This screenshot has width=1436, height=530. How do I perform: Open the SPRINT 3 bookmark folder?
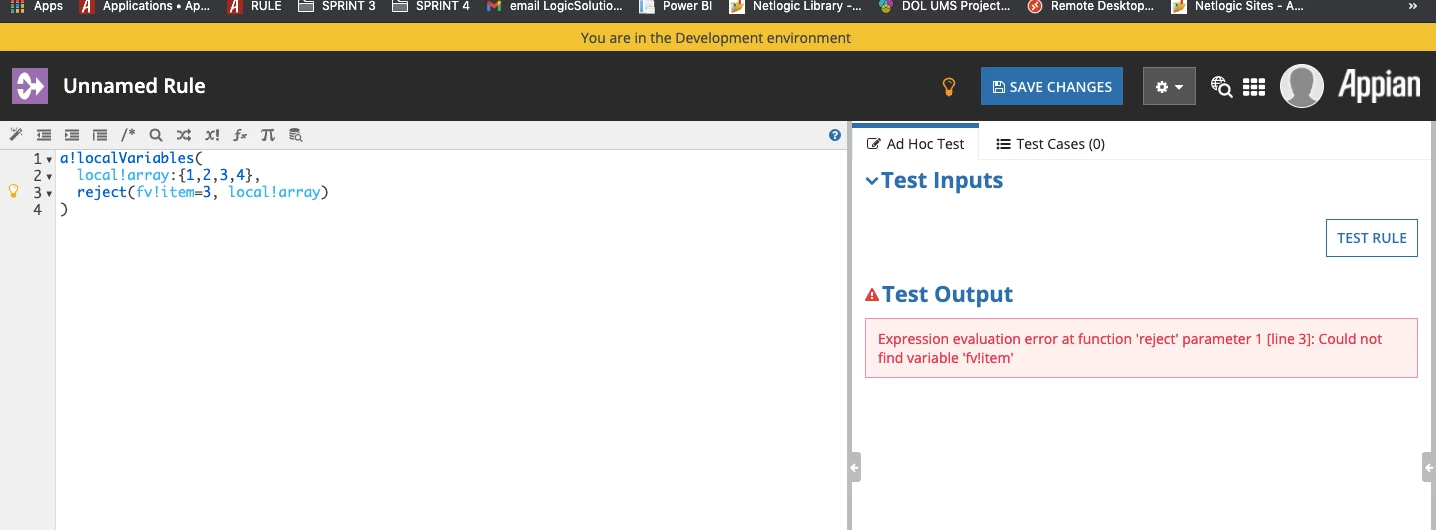pos(337,6)
